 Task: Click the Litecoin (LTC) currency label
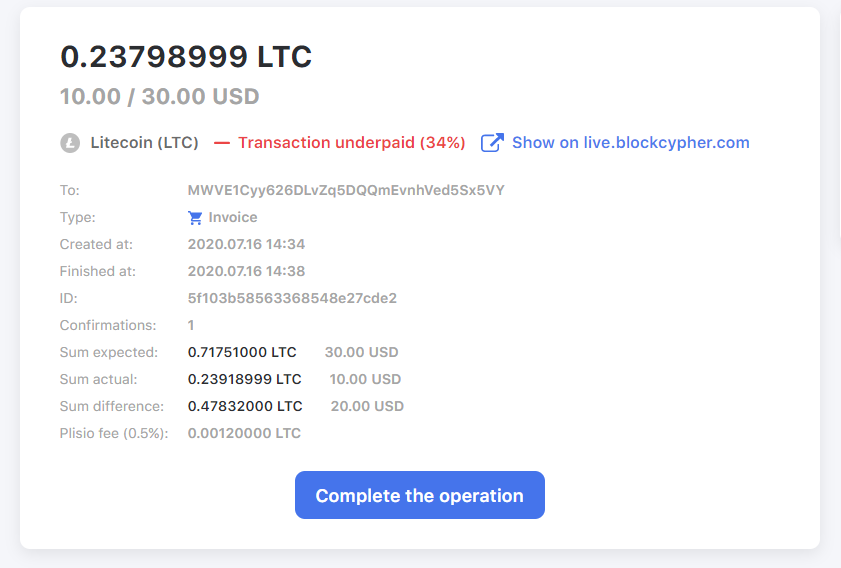(144, 143)
